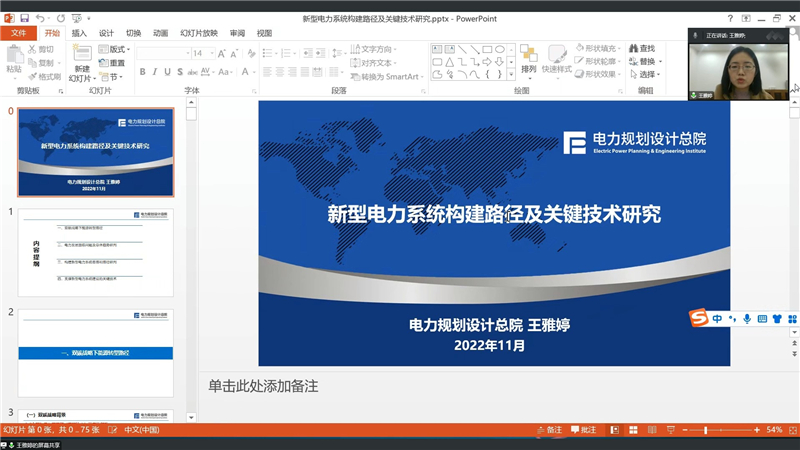
Task: Toggle Normal view button in status bar
Action: tap(615, 430)
